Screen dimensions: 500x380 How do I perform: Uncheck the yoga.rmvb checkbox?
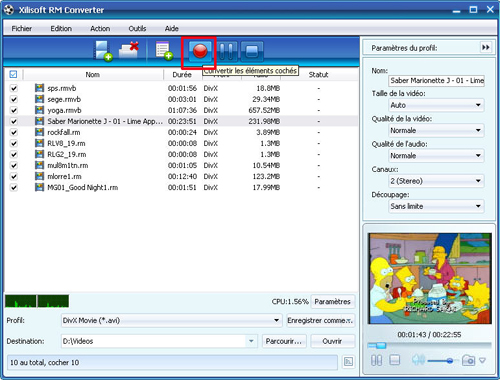(14, 110)
